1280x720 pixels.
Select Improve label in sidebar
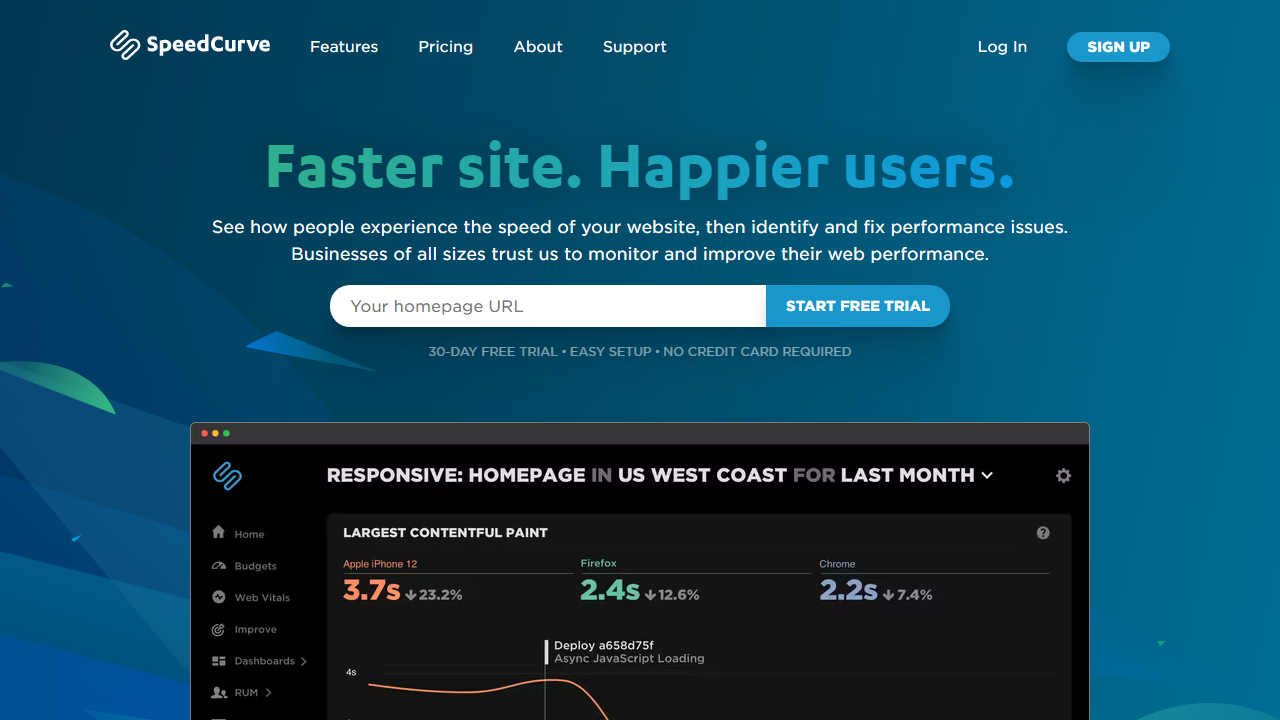pyautogui.click(x=256, y=630)
